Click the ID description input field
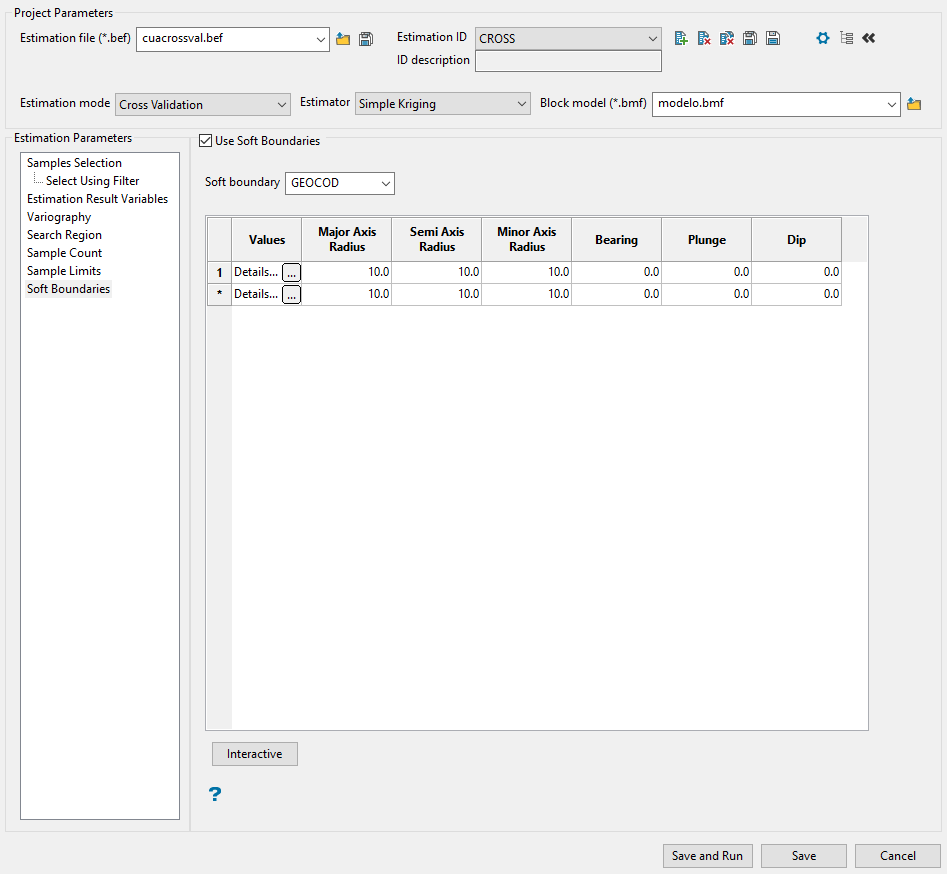Image resolution: width=947 pixels, height=874 pixels. pyautogui.click(x=568, y=61)
